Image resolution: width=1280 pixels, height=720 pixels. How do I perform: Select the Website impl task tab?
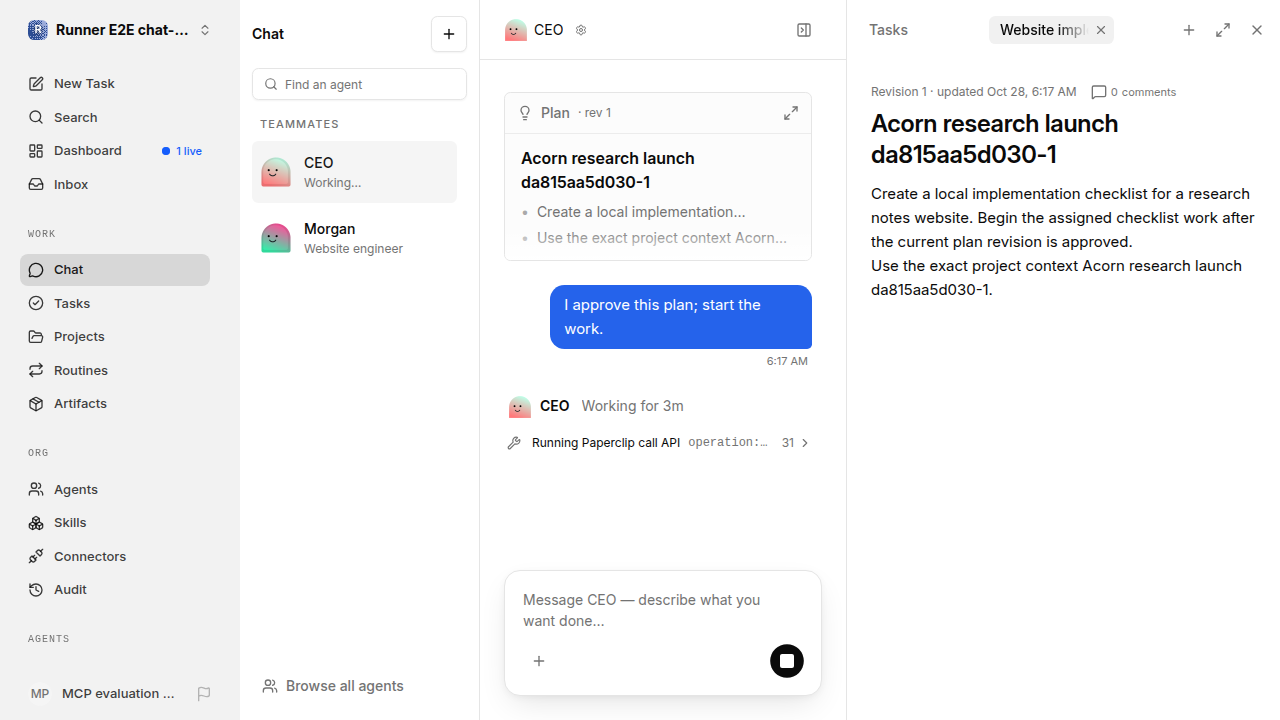[x=1041, y=30]
